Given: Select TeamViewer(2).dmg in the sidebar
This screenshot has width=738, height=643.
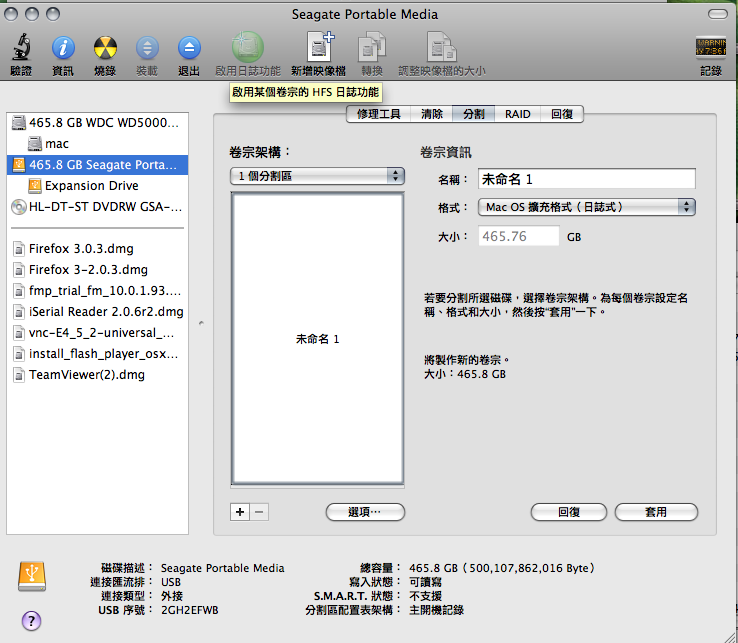Looking at the screenshot, I should click(97, 375).
